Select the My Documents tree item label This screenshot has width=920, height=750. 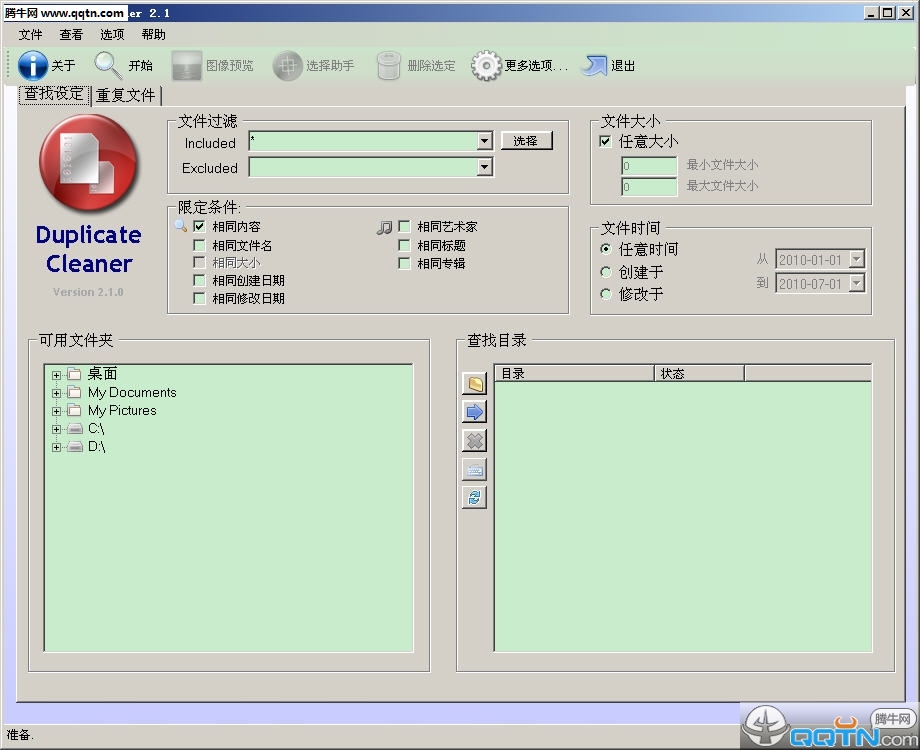point(132,392)
